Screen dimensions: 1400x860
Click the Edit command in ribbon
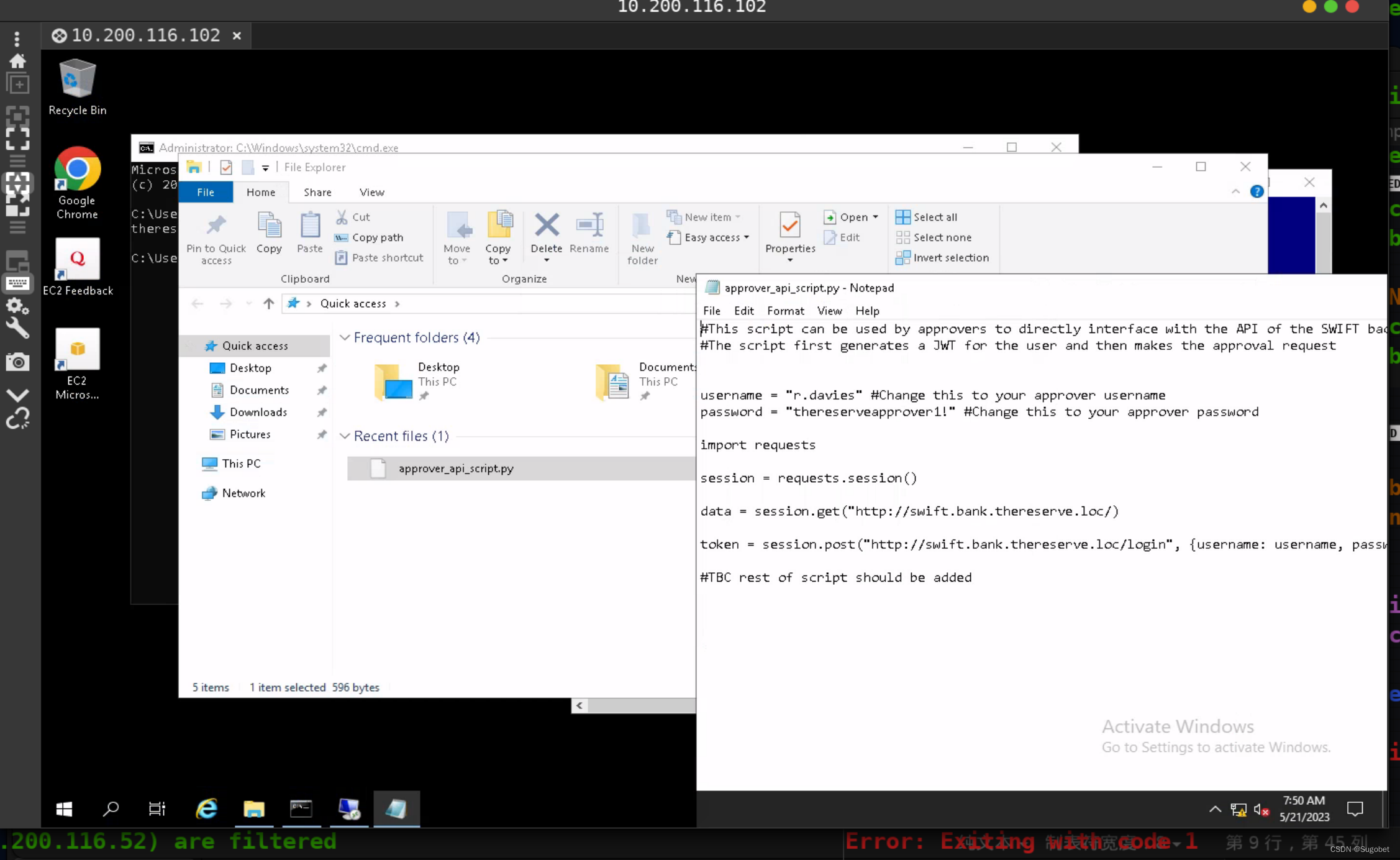[842, 237]
